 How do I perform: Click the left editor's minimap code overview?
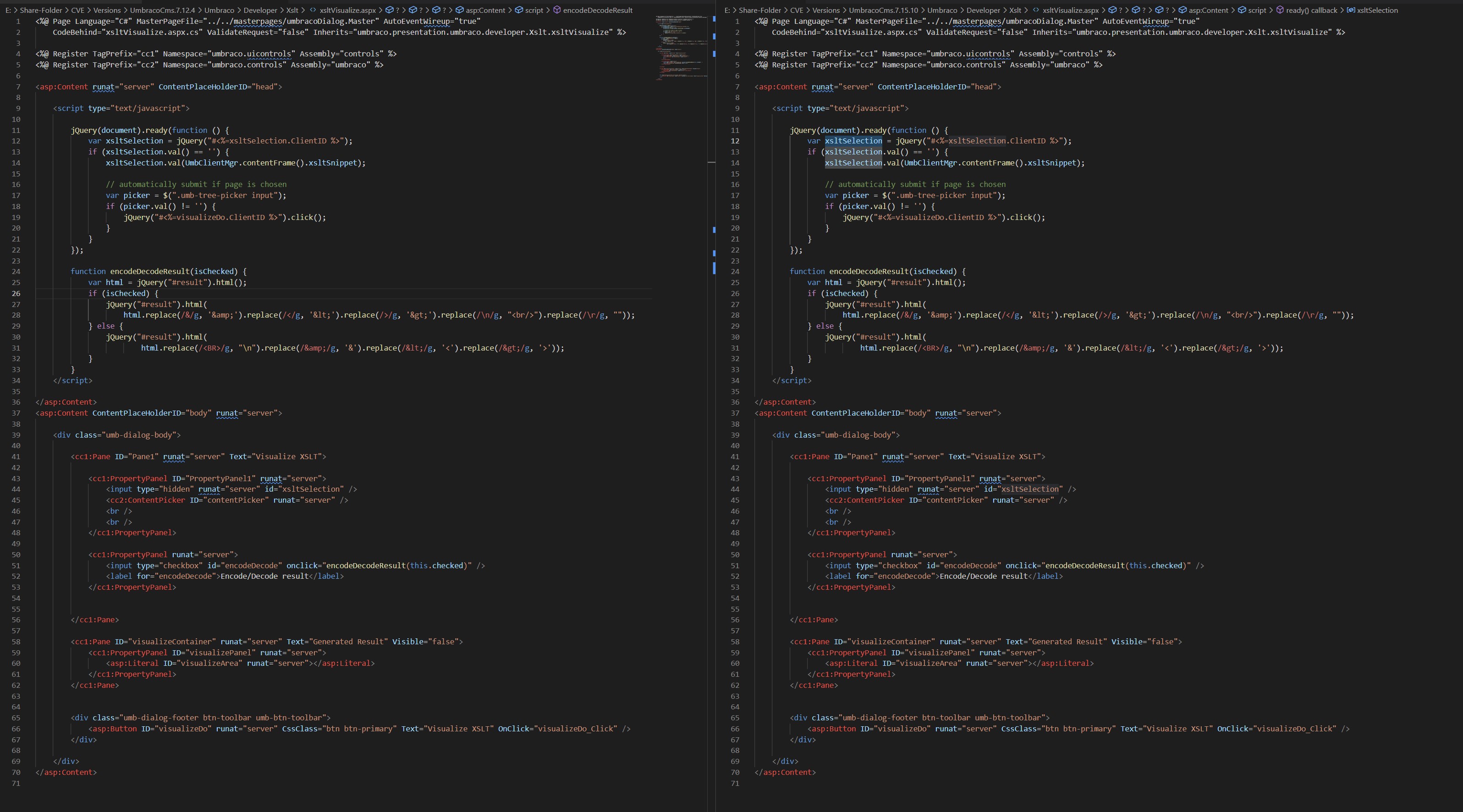tap(682, 48)
